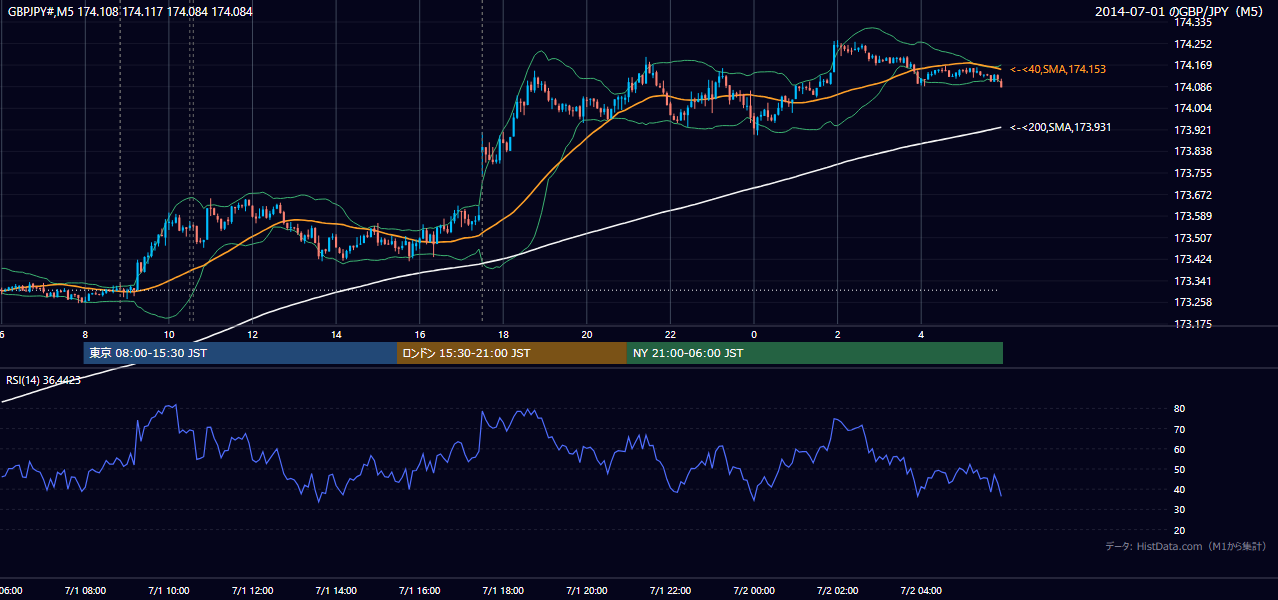Viewport: 1278px width, 600px height.
Task: Open the HistData.com data source credit
Action: 1186,546
